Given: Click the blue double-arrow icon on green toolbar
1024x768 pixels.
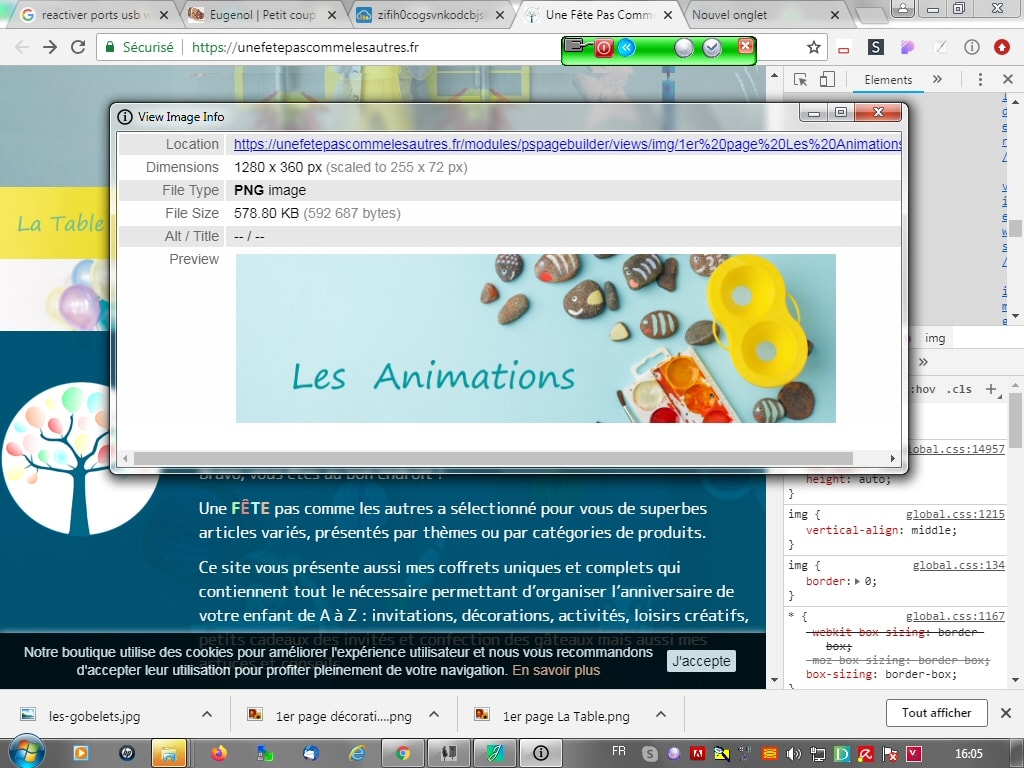Looking at the screenshot, I should 626,48.
